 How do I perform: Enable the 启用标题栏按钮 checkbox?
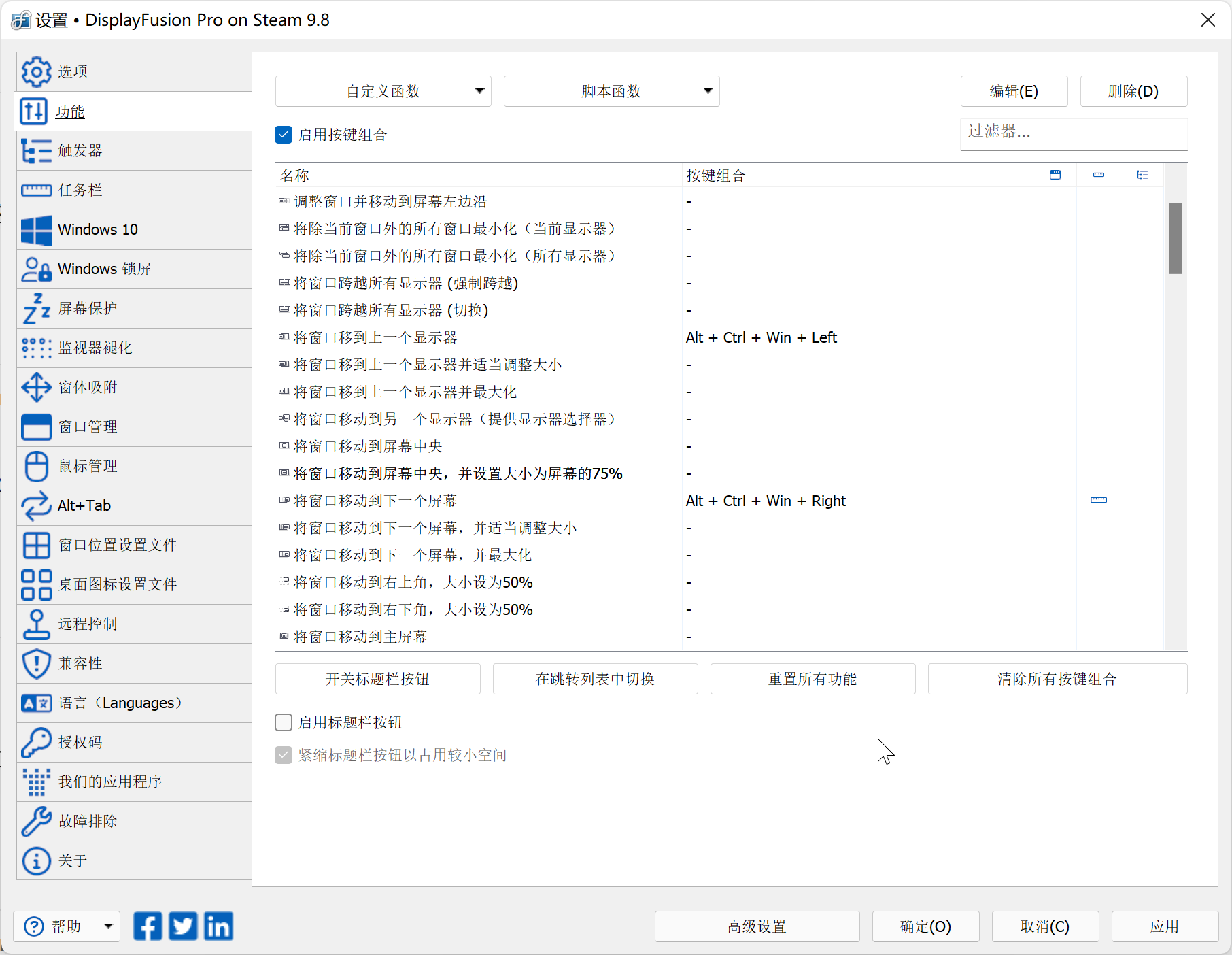(284, 722)
